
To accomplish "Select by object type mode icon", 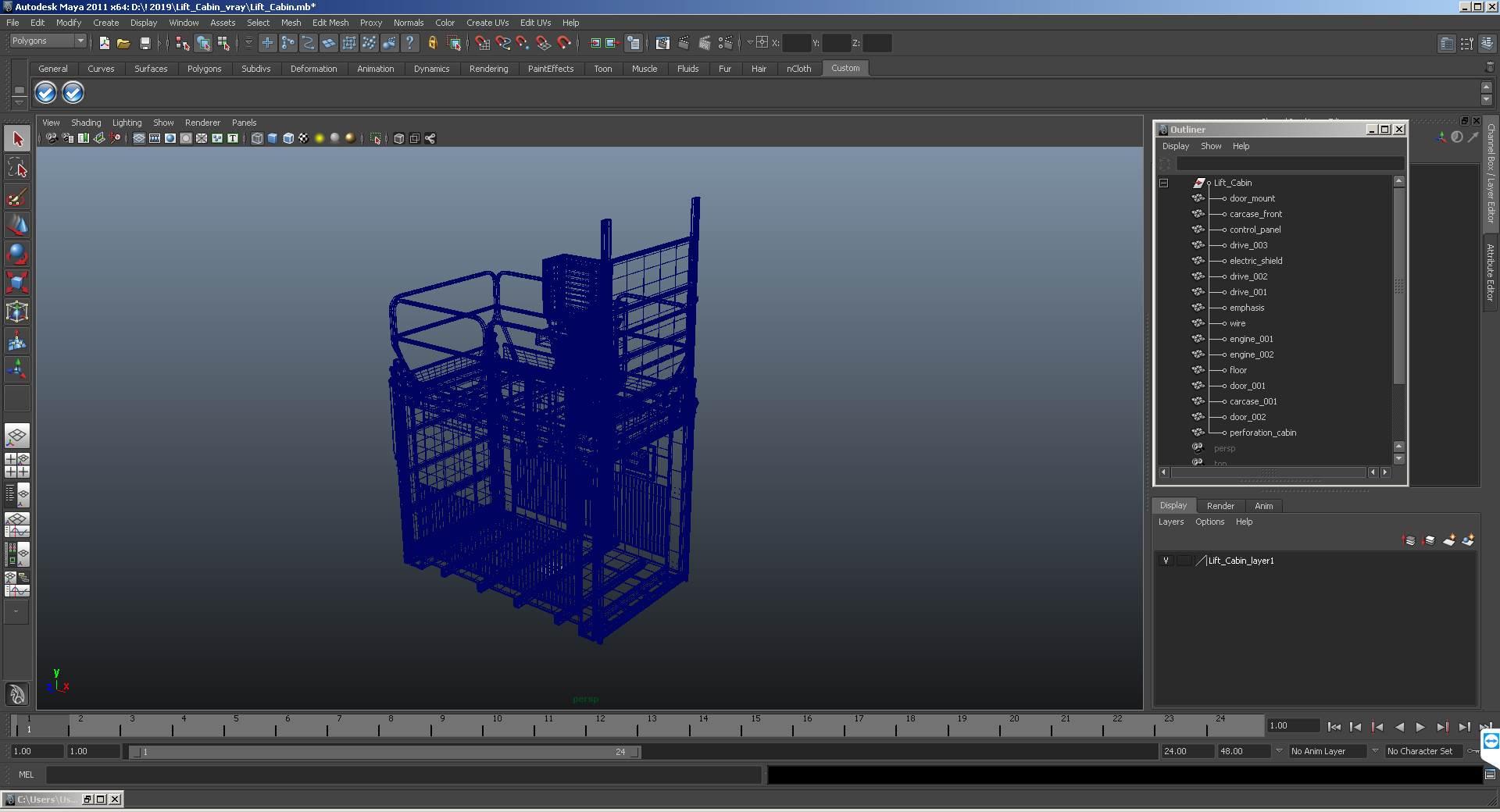I will 203,44.
